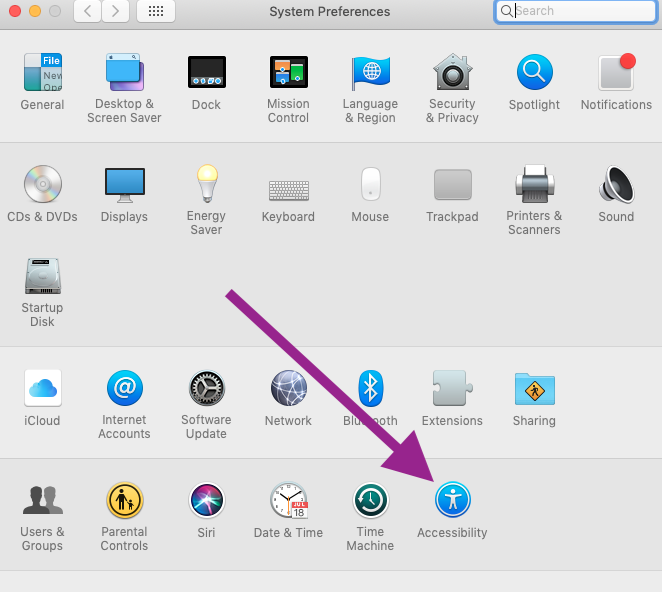Click the Back navigation arrow
Viewport: 662px width, 592px height.
click(87, 11)
